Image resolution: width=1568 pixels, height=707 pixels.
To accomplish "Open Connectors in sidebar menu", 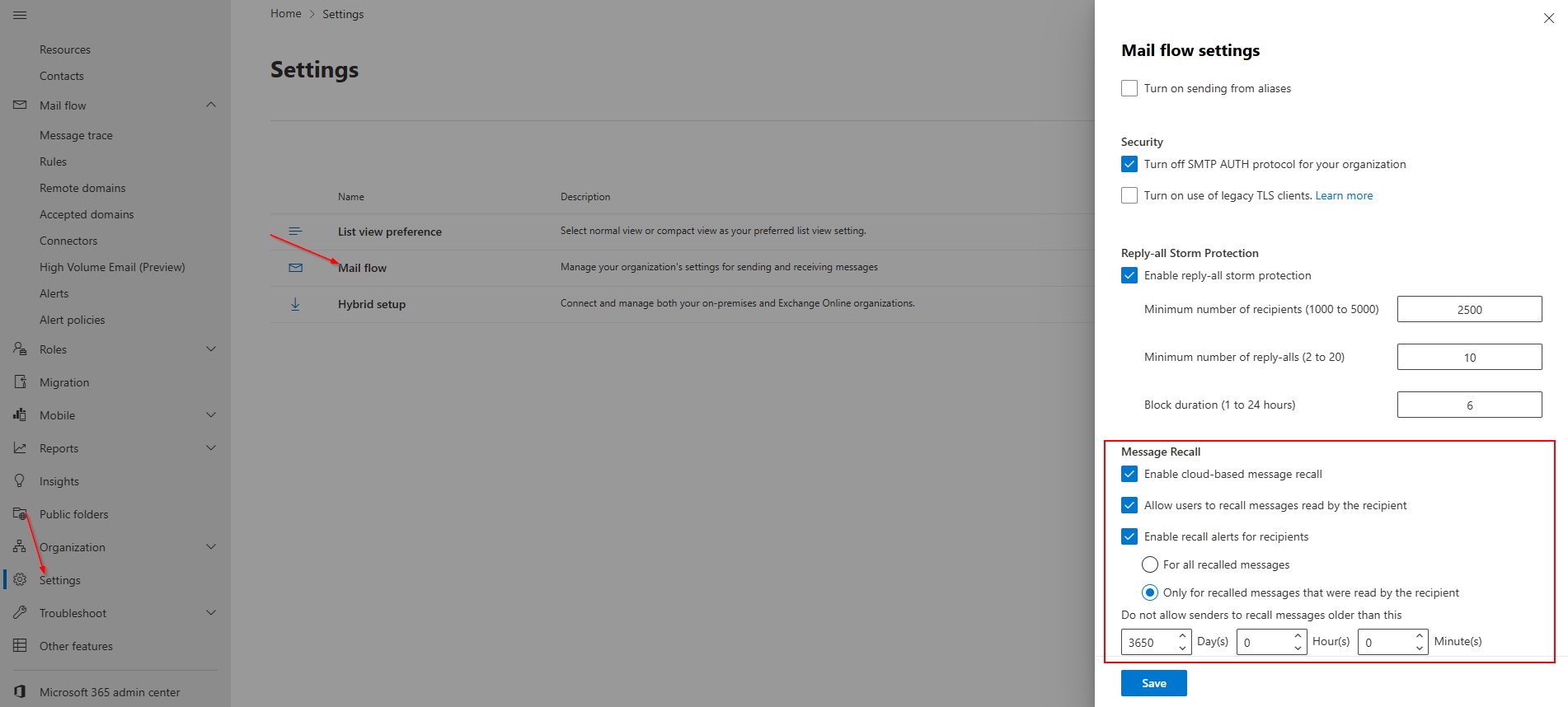I will tap(68, 241).
